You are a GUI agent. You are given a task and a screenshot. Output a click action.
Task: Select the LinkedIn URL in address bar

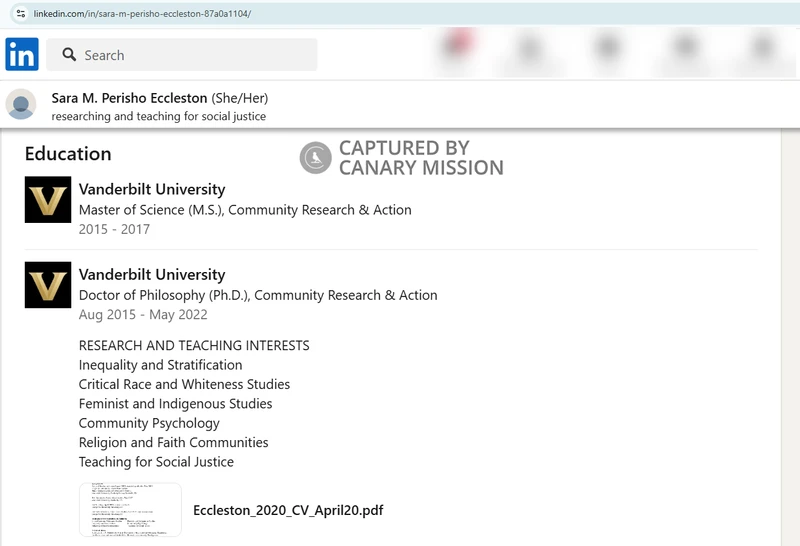142,14
